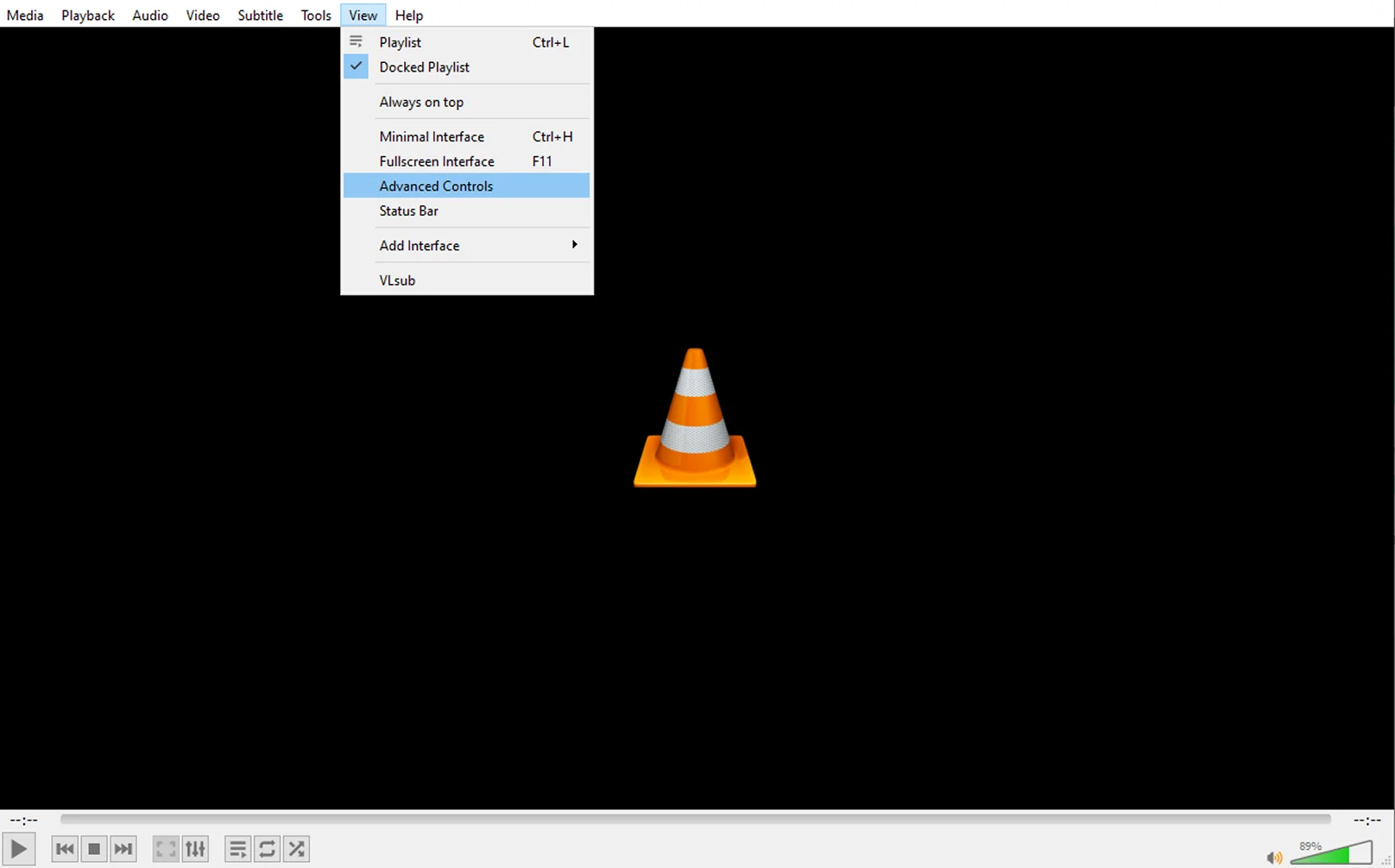Open the Tools menu
Screen dimensions: 1395x868
click(316, 15)
